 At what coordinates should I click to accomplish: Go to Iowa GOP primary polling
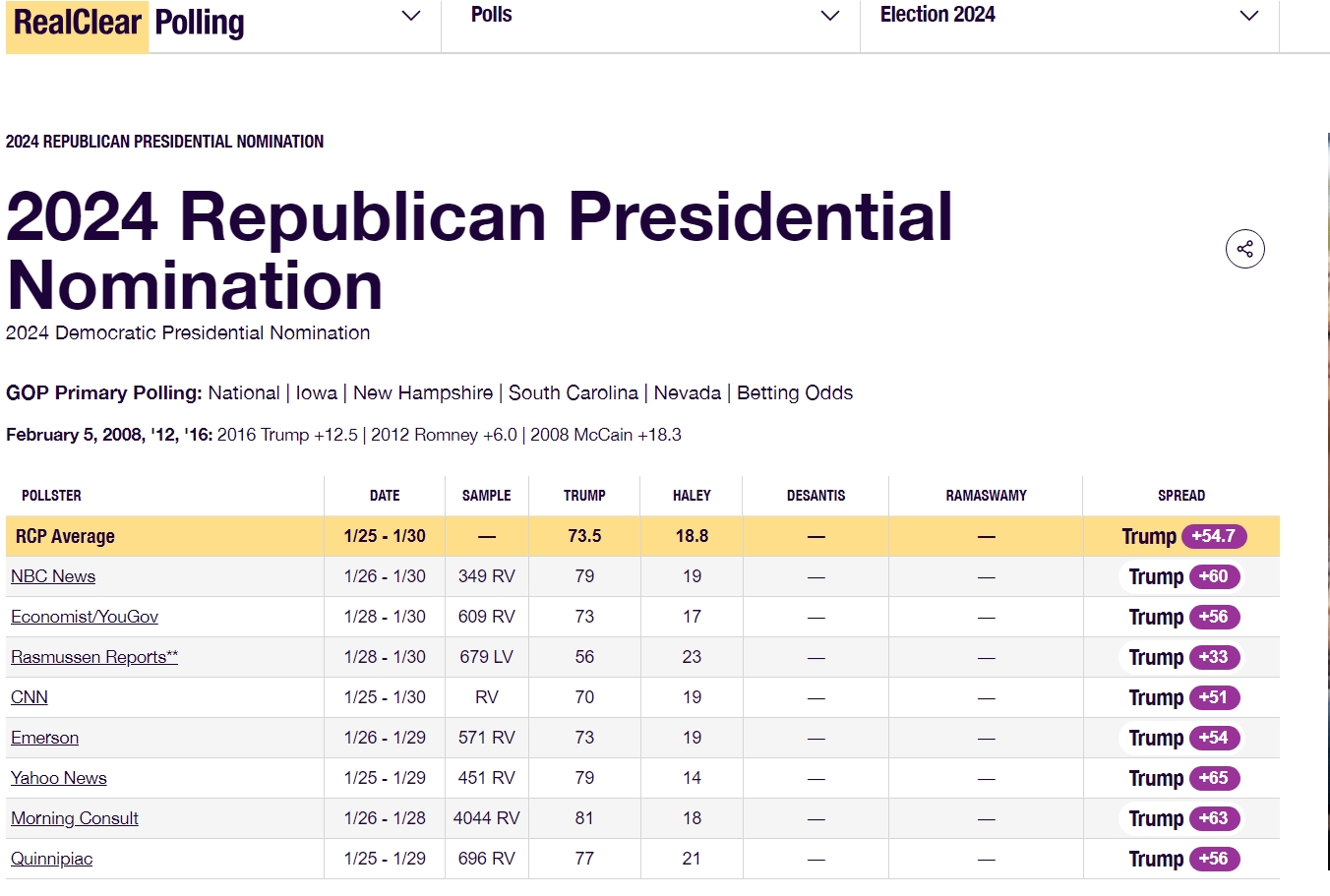(317, 393)
